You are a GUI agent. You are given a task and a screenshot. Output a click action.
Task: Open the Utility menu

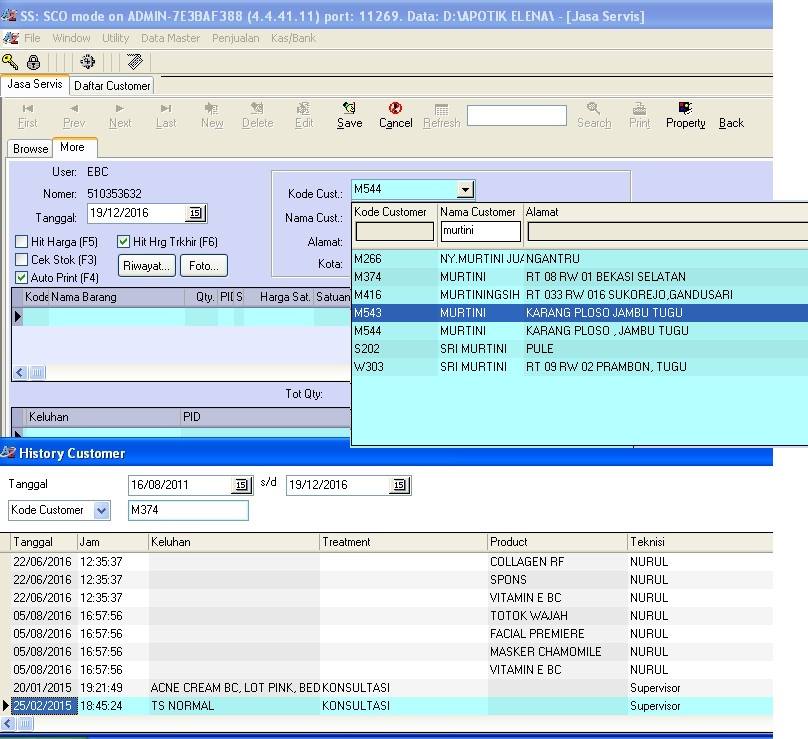115,38
